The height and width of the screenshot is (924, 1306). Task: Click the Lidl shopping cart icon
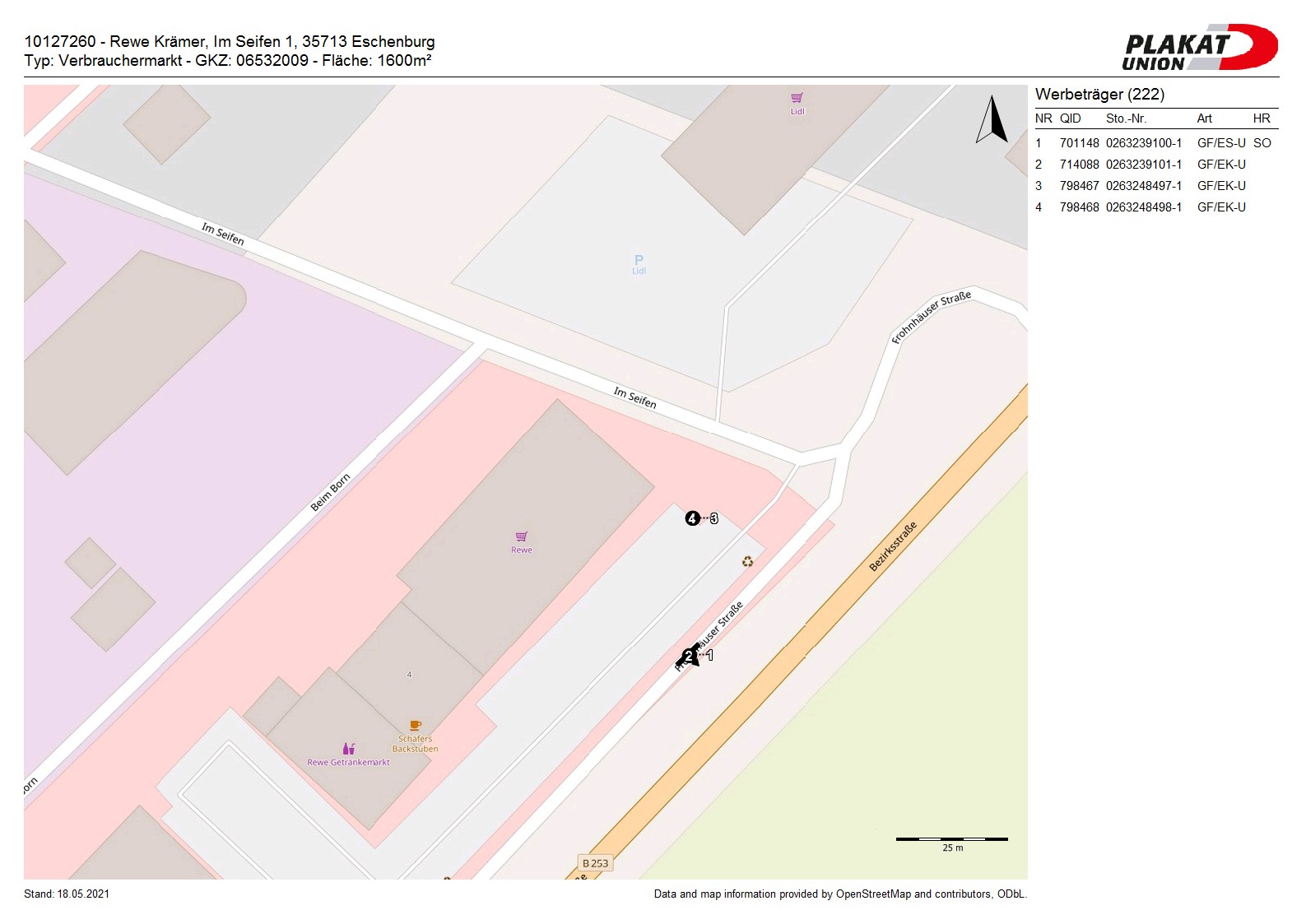point(797,98)
